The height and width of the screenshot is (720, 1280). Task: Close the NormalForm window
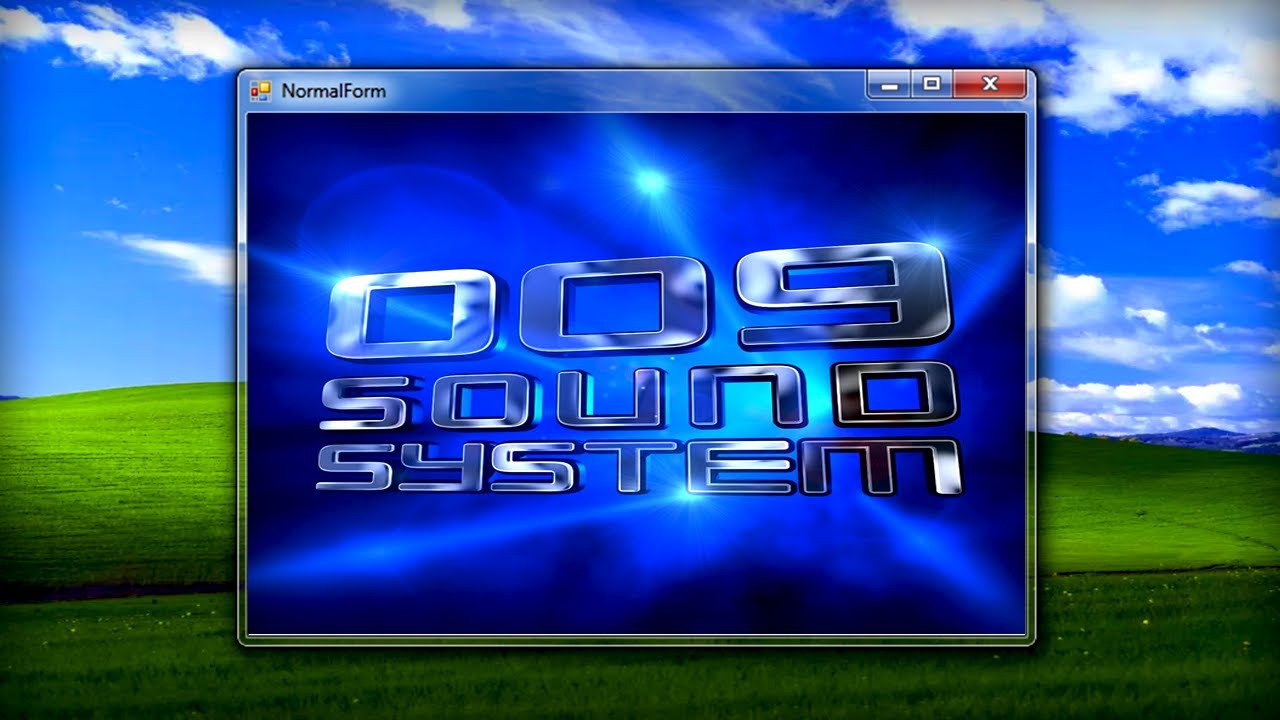point(990,85)
